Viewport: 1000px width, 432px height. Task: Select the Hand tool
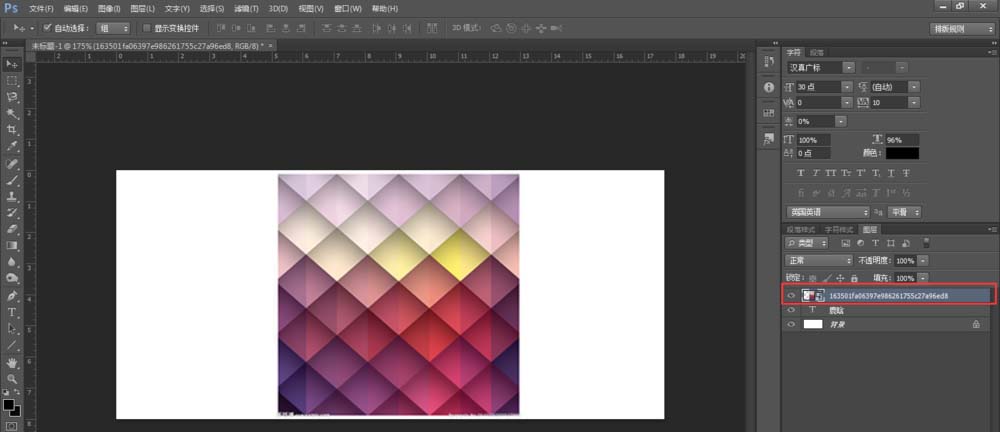point(12,362)
